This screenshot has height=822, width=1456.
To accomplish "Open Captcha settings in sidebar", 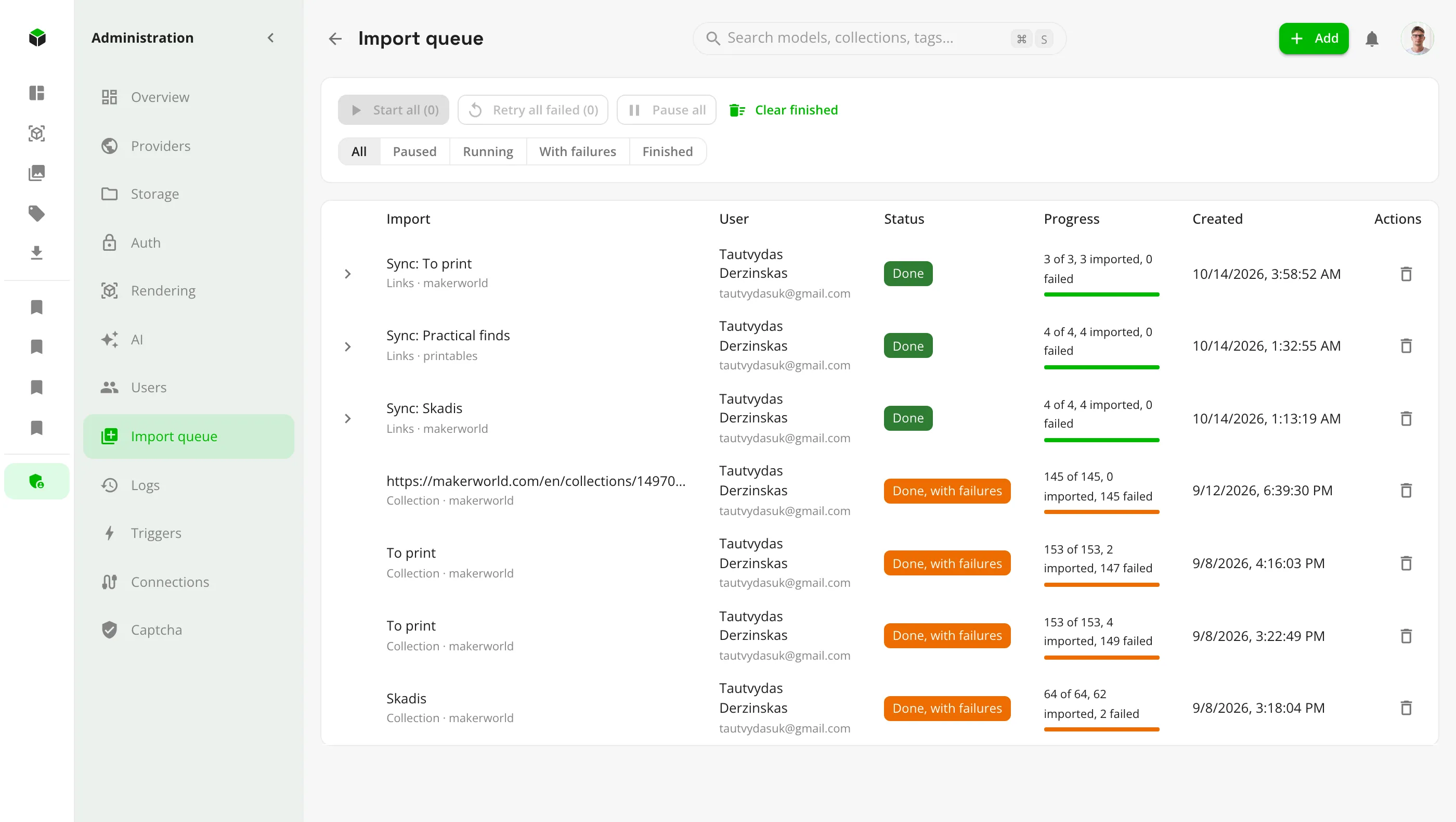I will [x=188, y=630].
